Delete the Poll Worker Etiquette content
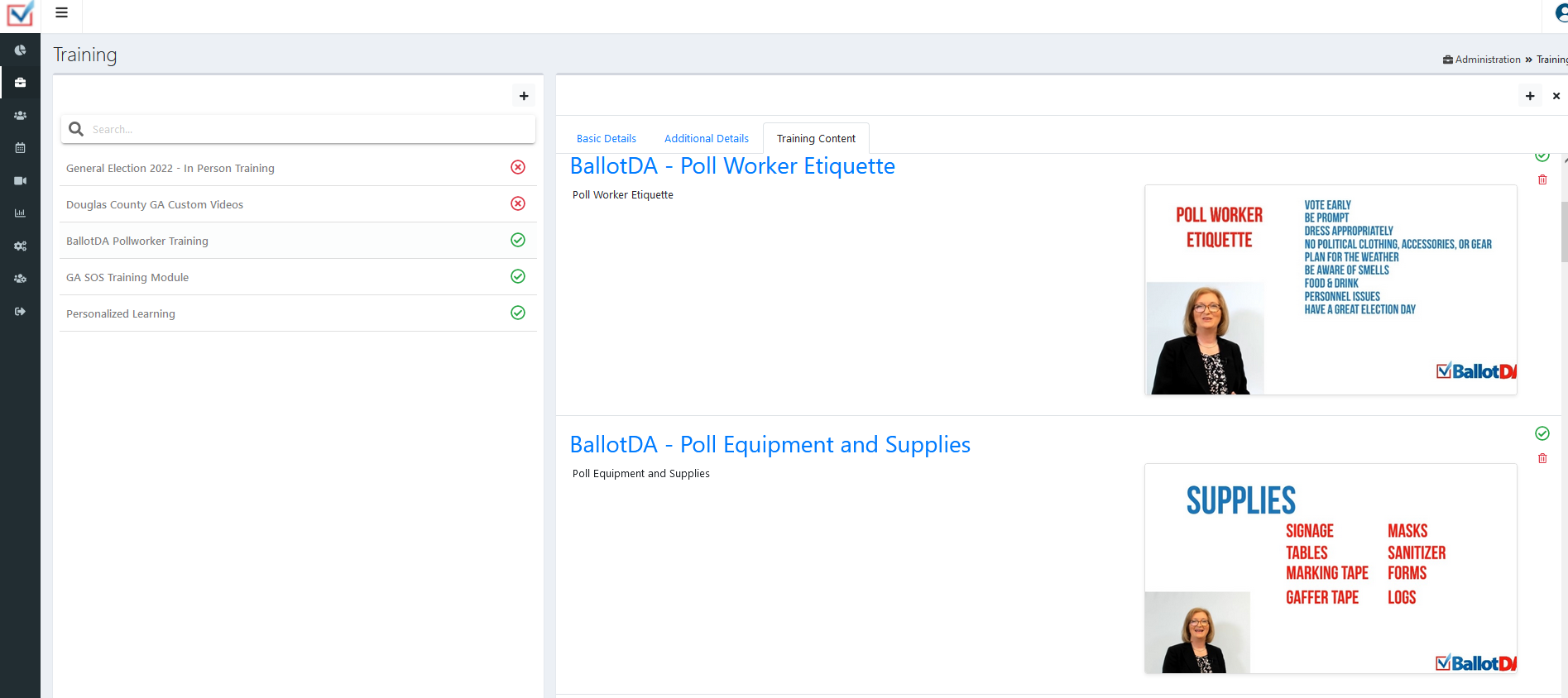 [1542, 180]
